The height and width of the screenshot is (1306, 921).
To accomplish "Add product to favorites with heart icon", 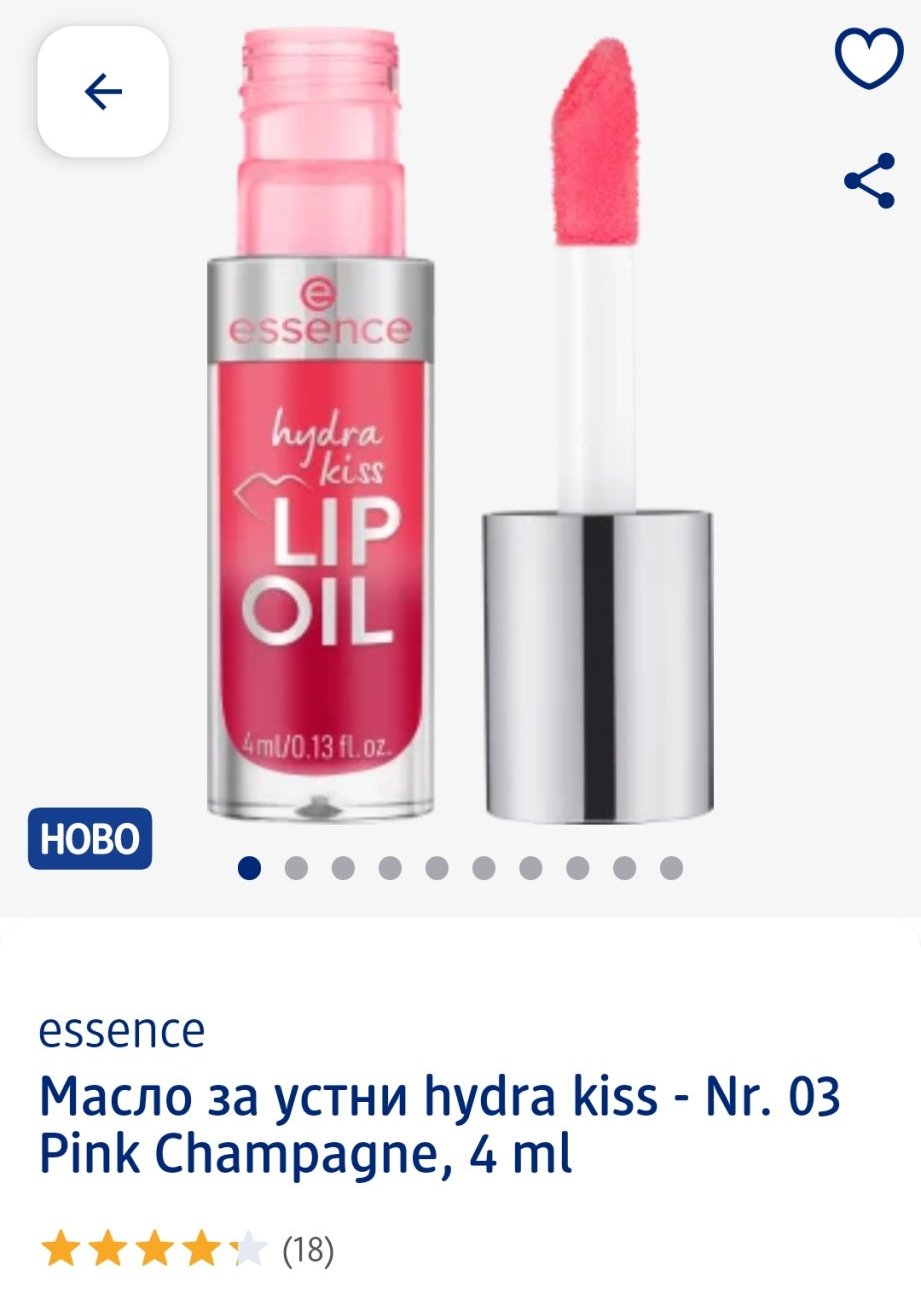I will pyautogui.click(x=869, y=58).
